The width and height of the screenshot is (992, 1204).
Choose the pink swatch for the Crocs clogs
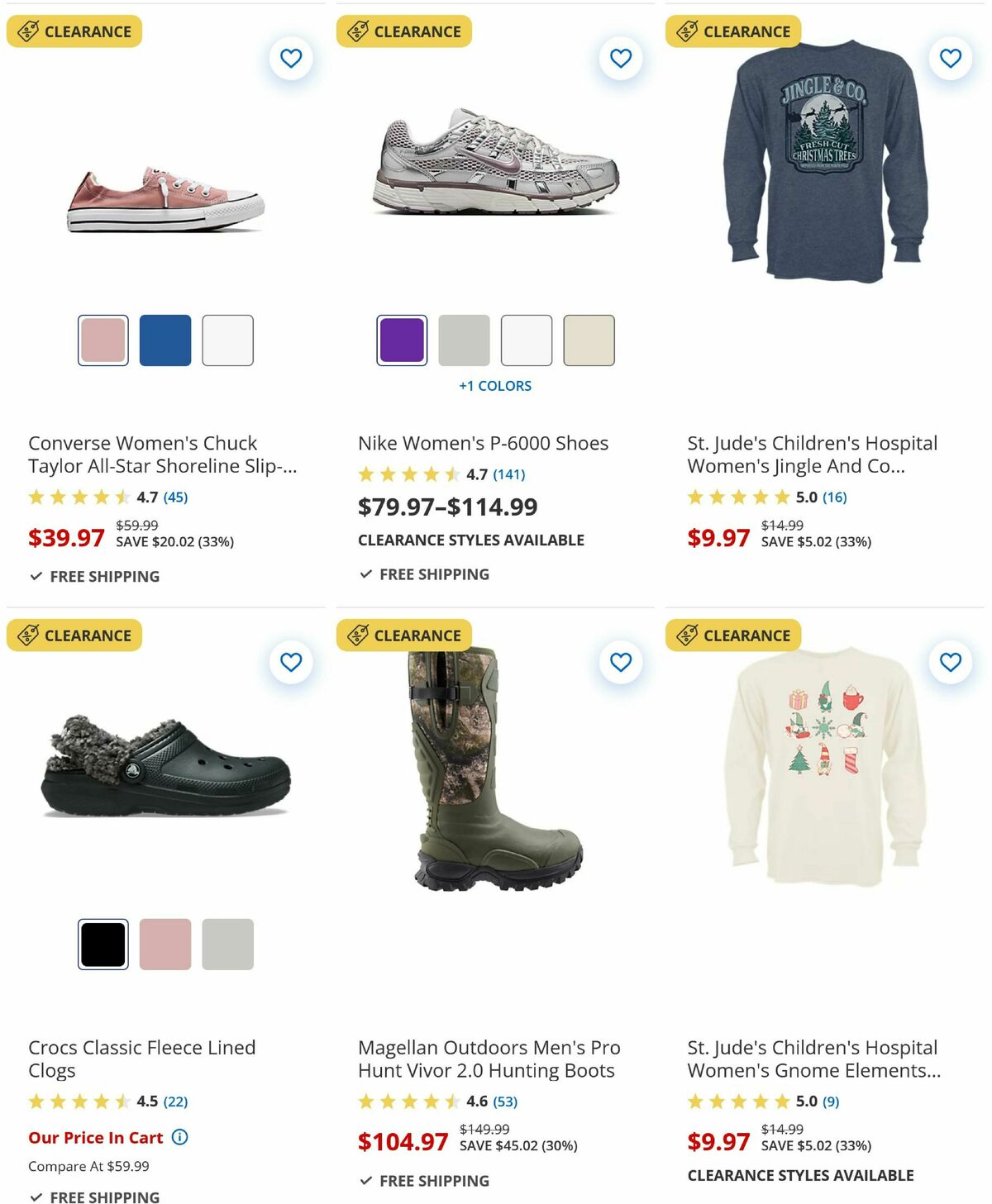(165, 945)
